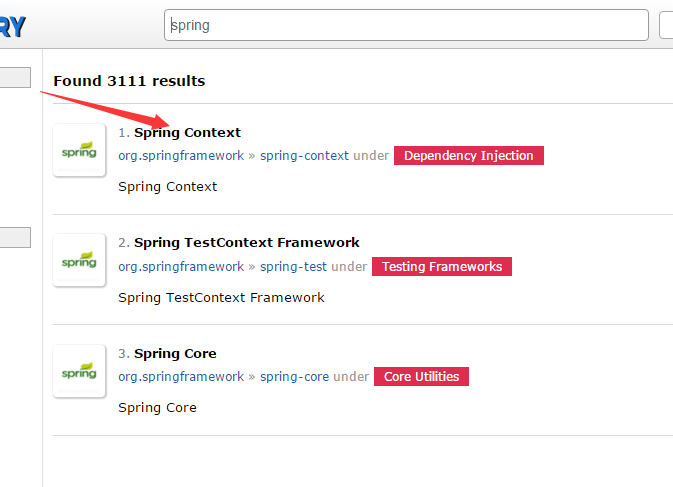Open org.springframework link in the spring-context row

181,155
